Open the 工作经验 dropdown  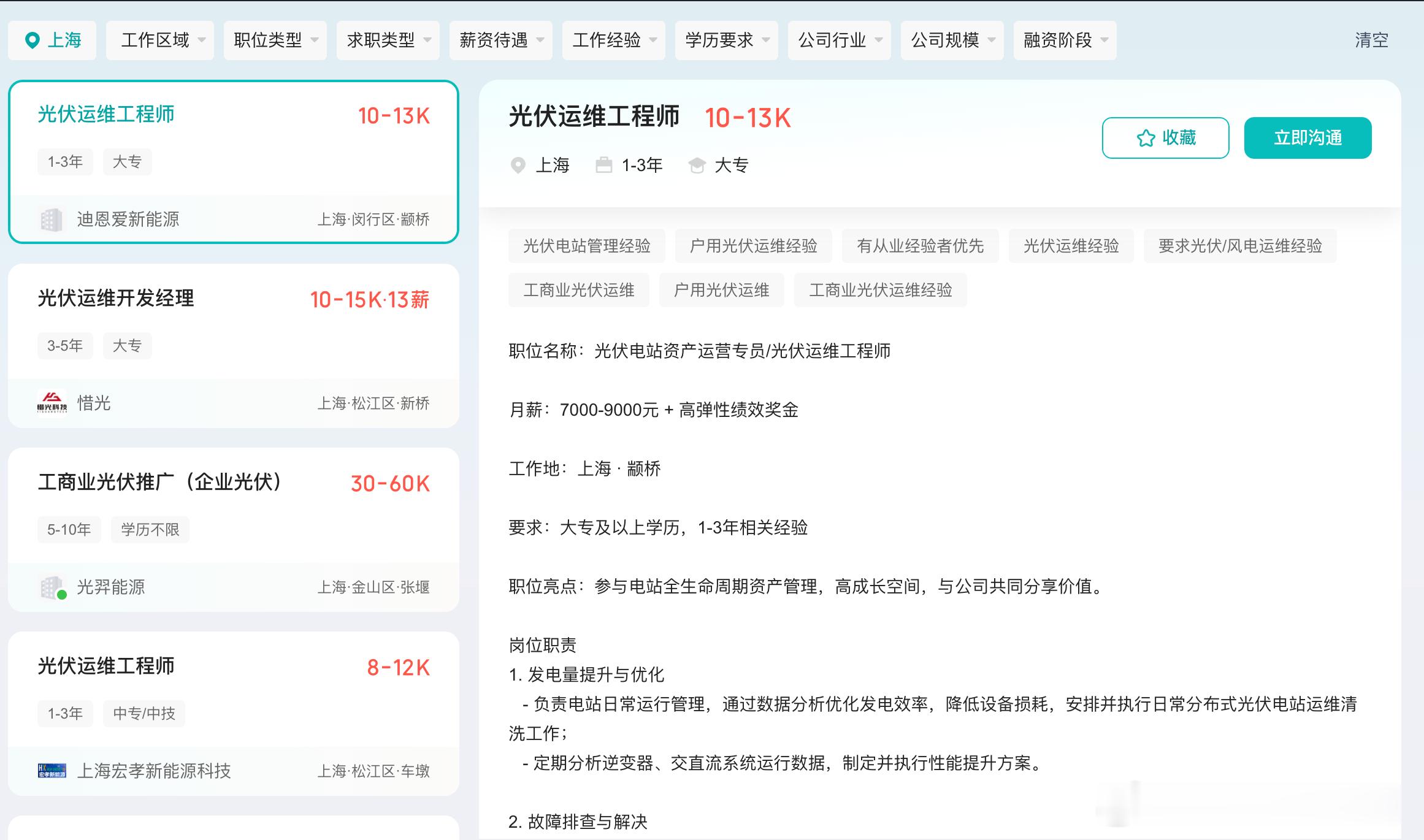click(614, 40)
